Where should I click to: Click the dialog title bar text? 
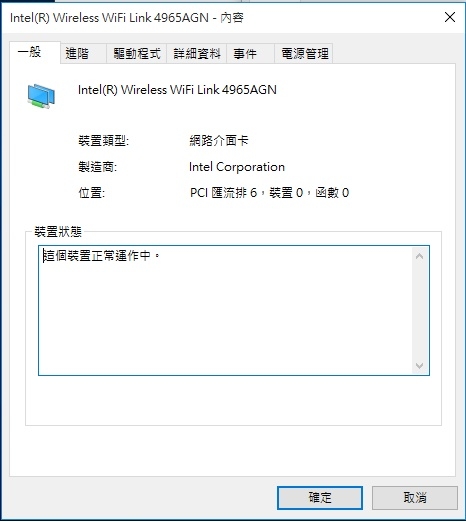(x=127, y=18)
